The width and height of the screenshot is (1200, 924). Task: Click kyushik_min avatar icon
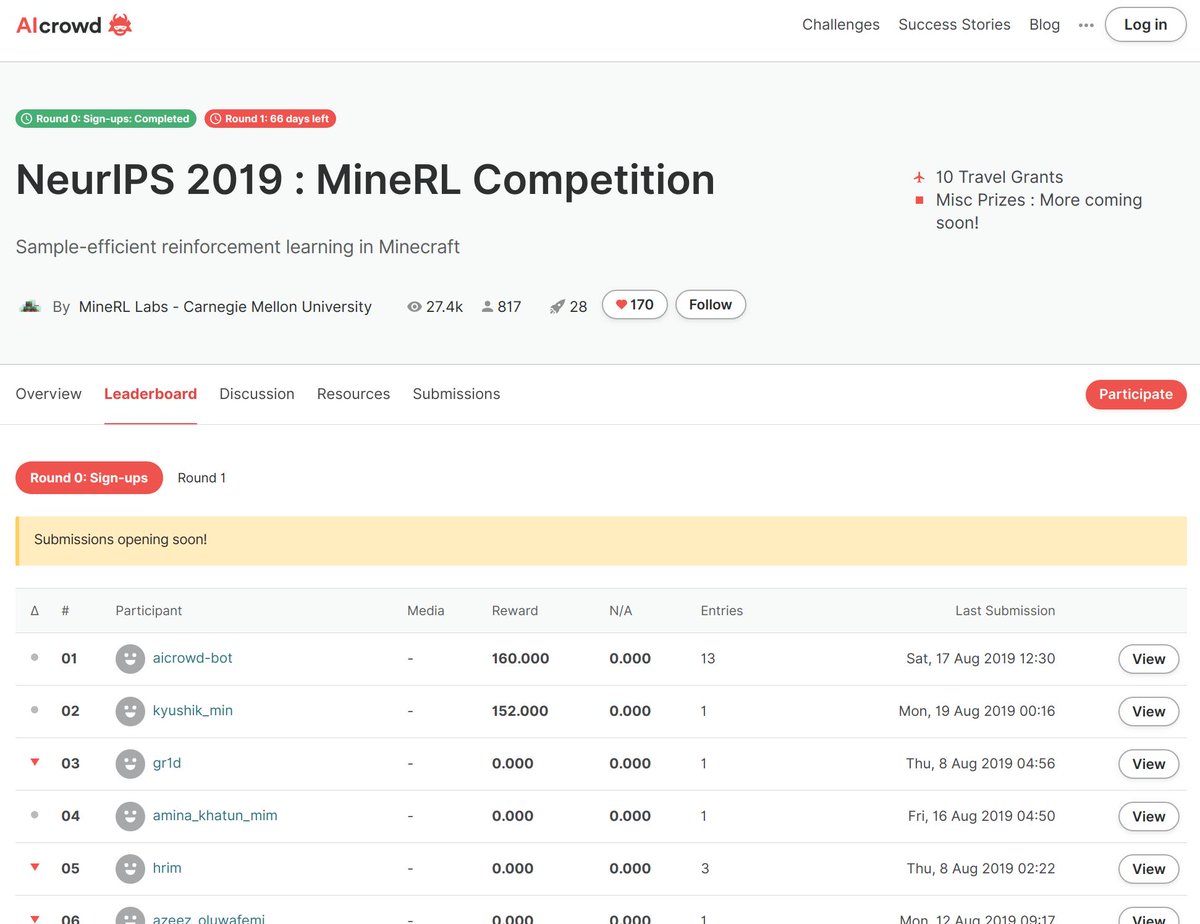130,711
